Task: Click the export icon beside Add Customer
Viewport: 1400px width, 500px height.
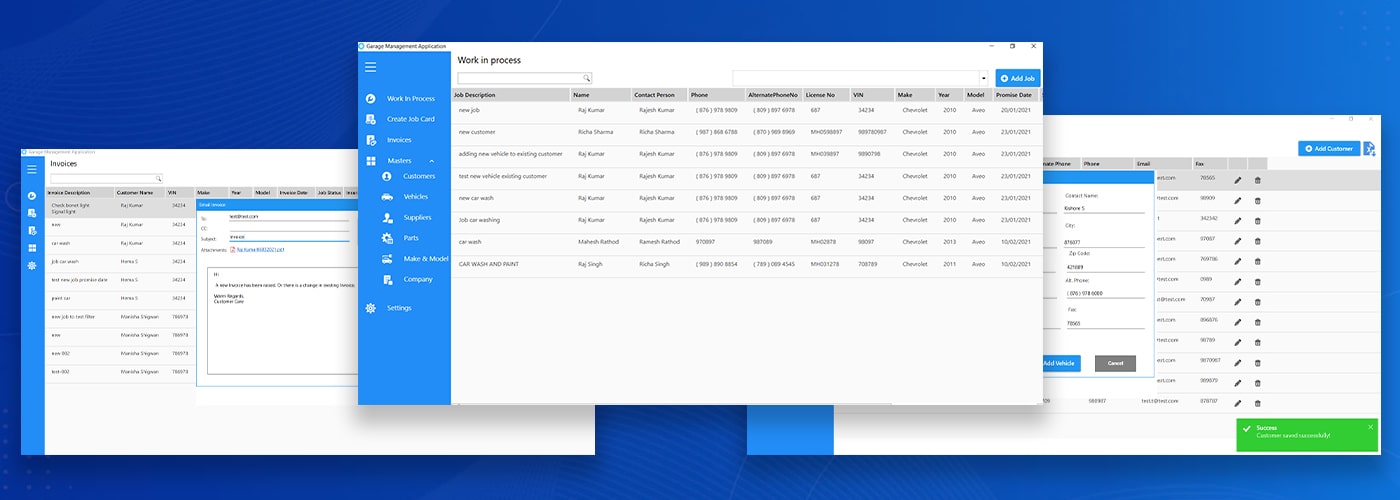Action: click(x=1370, y=149)
